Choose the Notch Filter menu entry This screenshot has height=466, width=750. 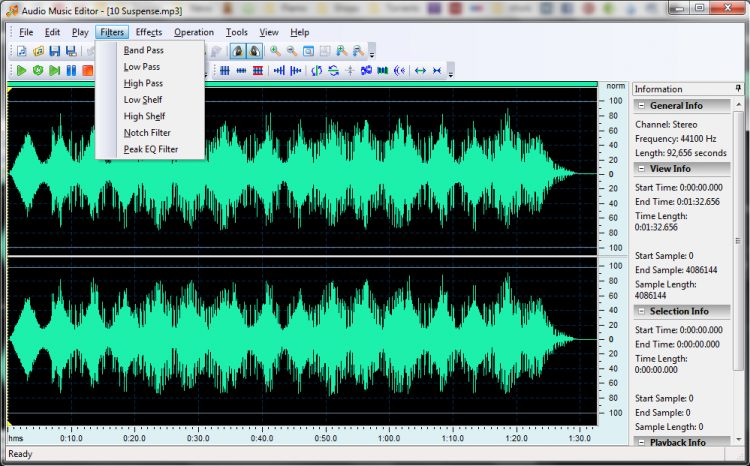pyautogui.click(x=147, y=132)
